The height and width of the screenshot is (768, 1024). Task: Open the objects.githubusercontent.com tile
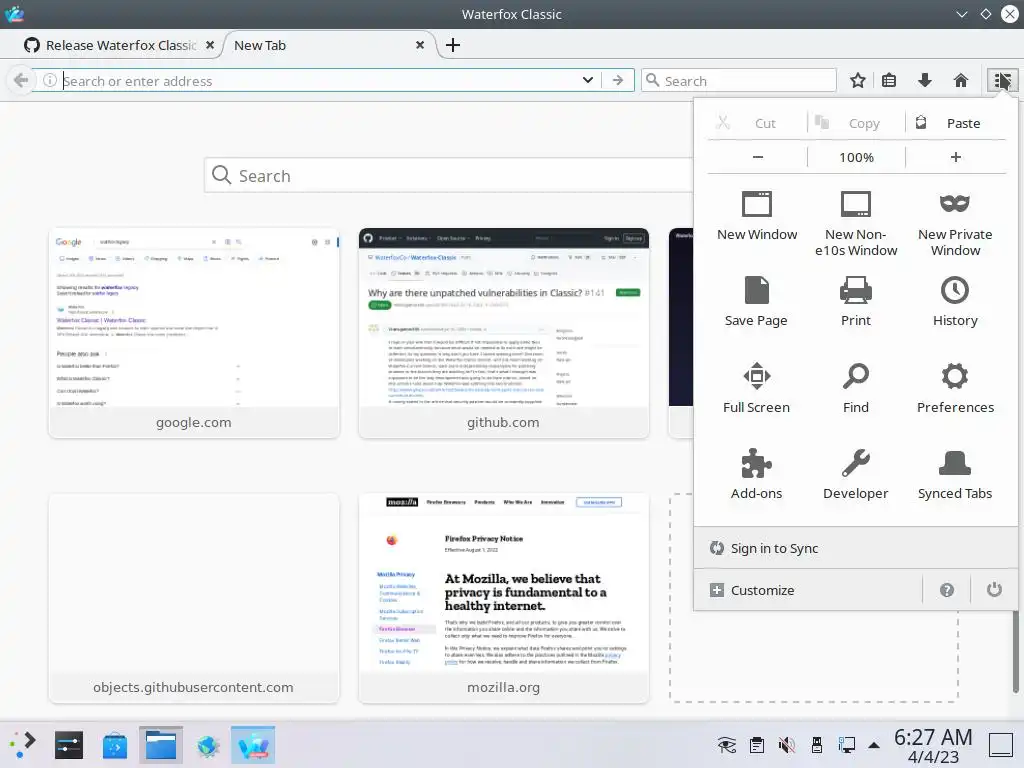194,598
